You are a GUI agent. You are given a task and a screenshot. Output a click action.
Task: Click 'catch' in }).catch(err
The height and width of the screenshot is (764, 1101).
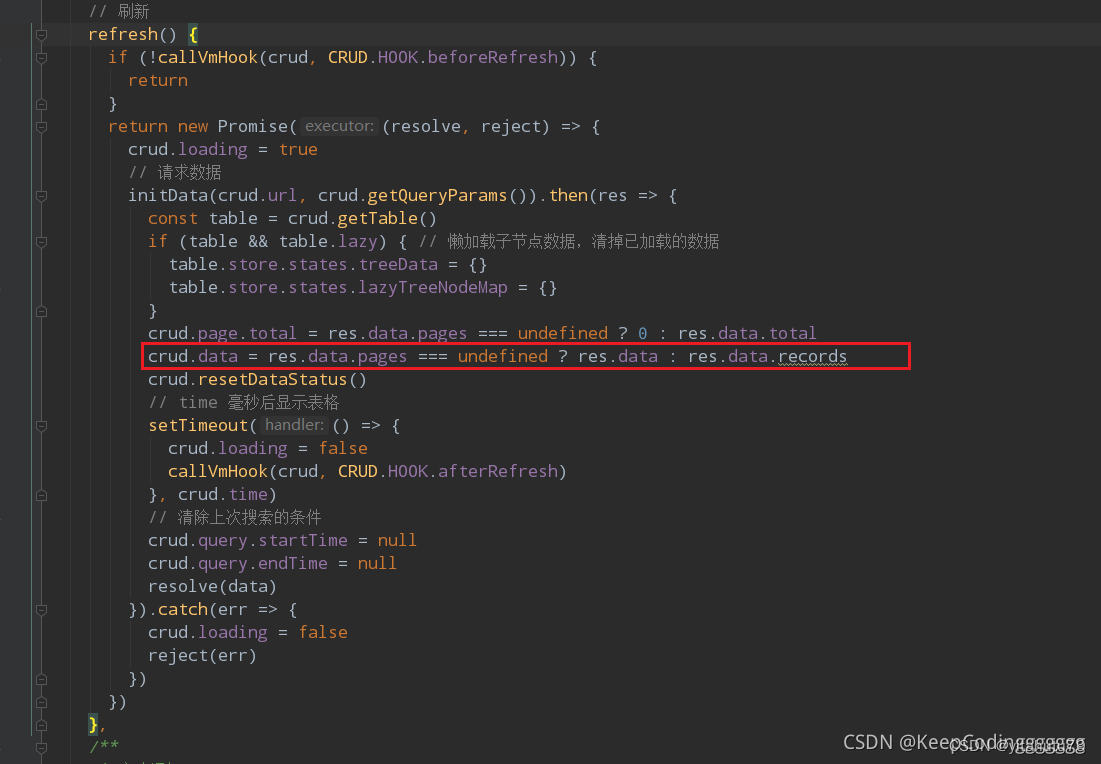[183, 610]
